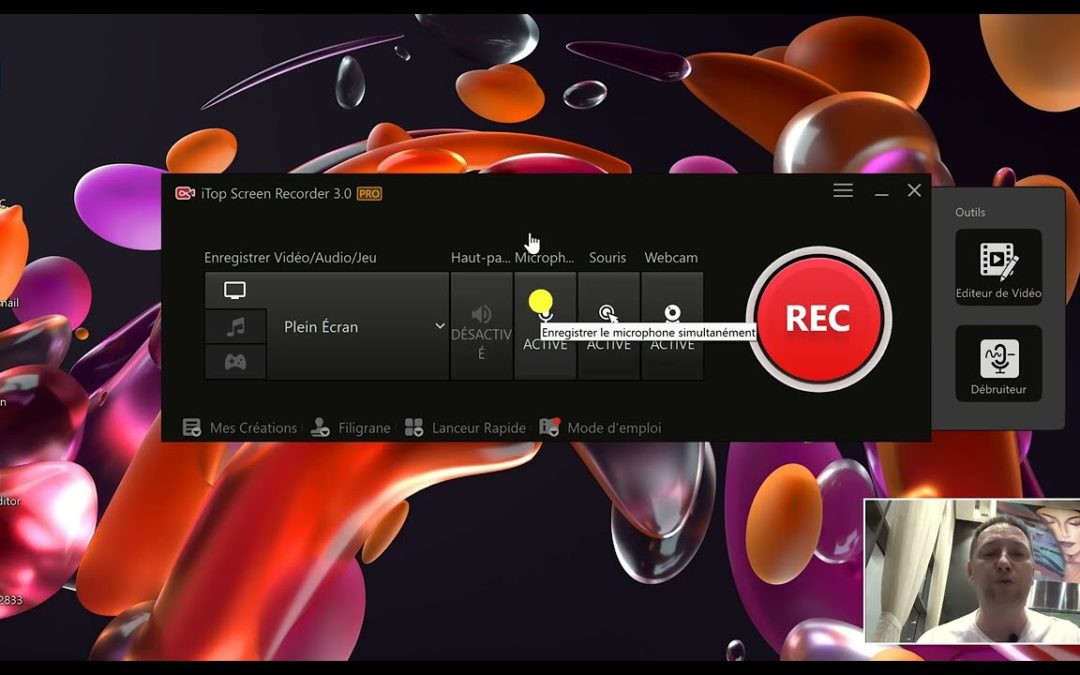Open the Filigrane watermark settings
Screen dimensions: 1080x675
pyautogui.click(x=350, y=428)
